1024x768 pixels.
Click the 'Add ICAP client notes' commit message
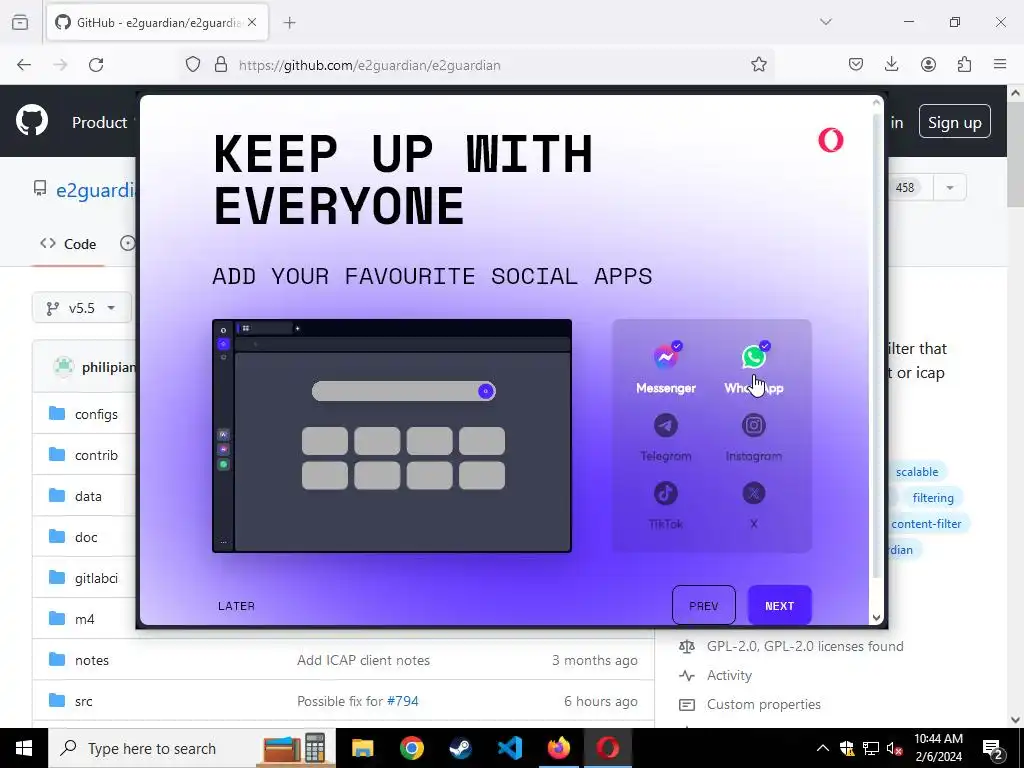[363, 660]
